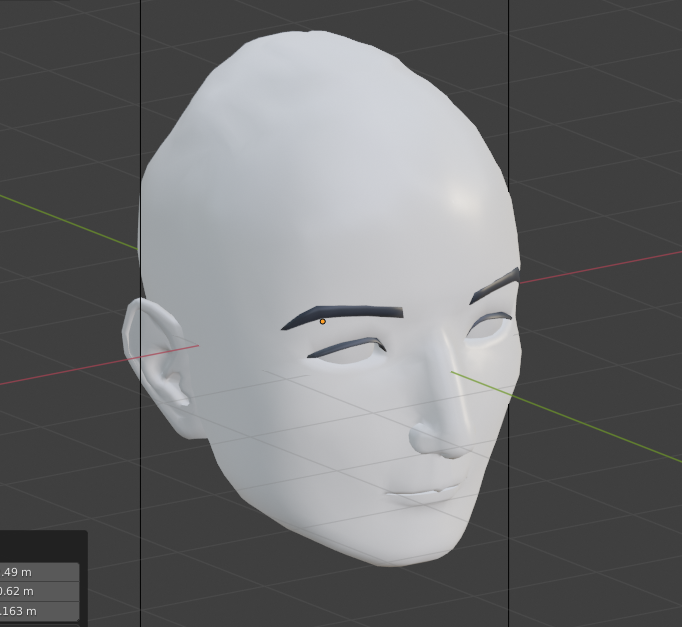Select the dark eyebrow above the origin dot
682x627 pixels.
click(342, 316)
